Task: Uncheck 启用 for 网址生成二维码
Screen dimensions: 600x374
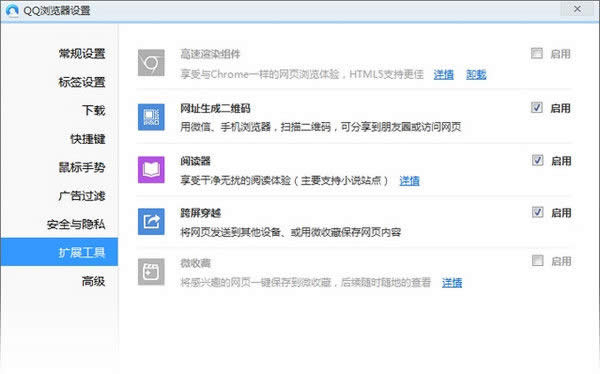Action: (x=536, y=108)
